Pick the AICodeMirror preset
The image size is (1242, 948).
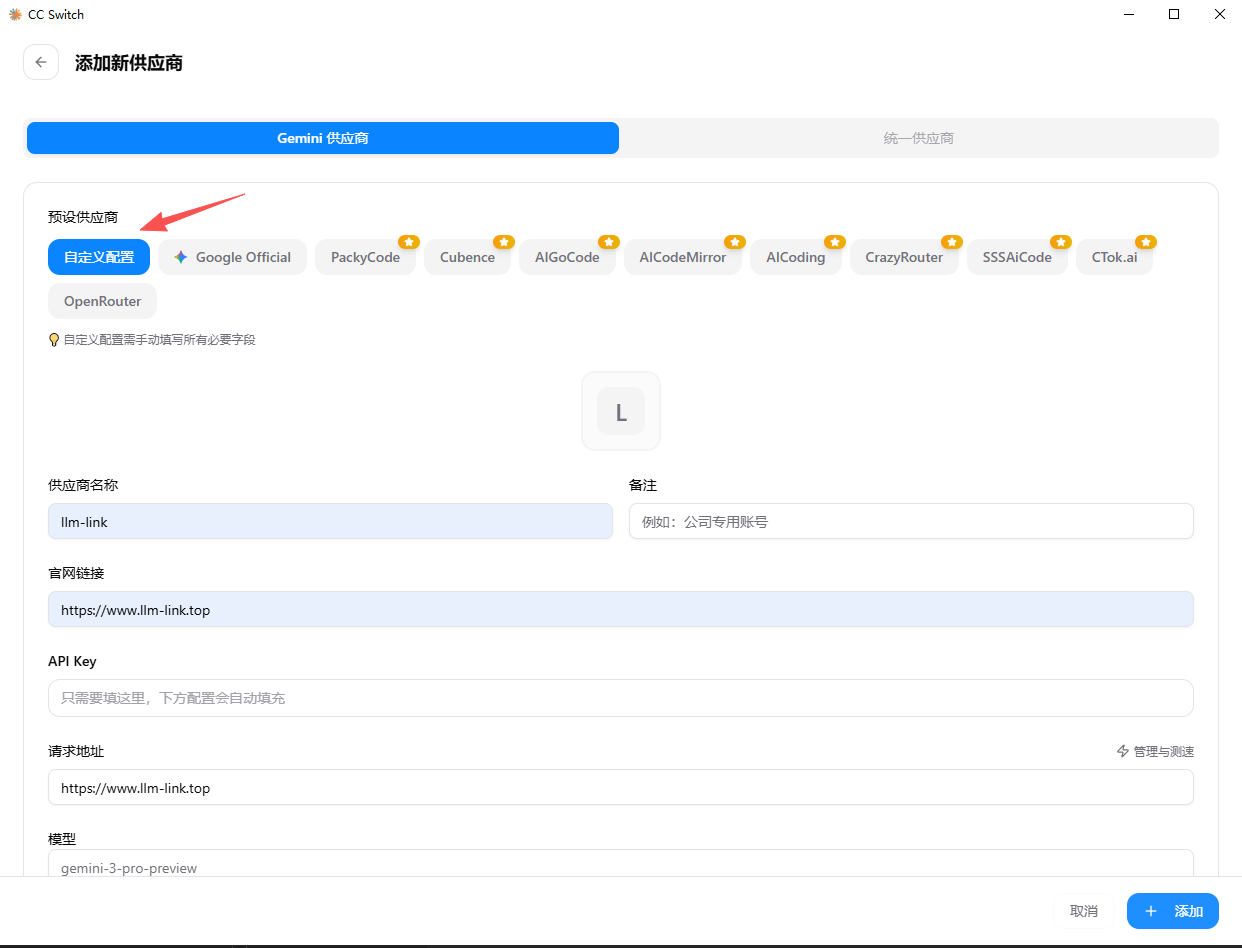point(683,257)
